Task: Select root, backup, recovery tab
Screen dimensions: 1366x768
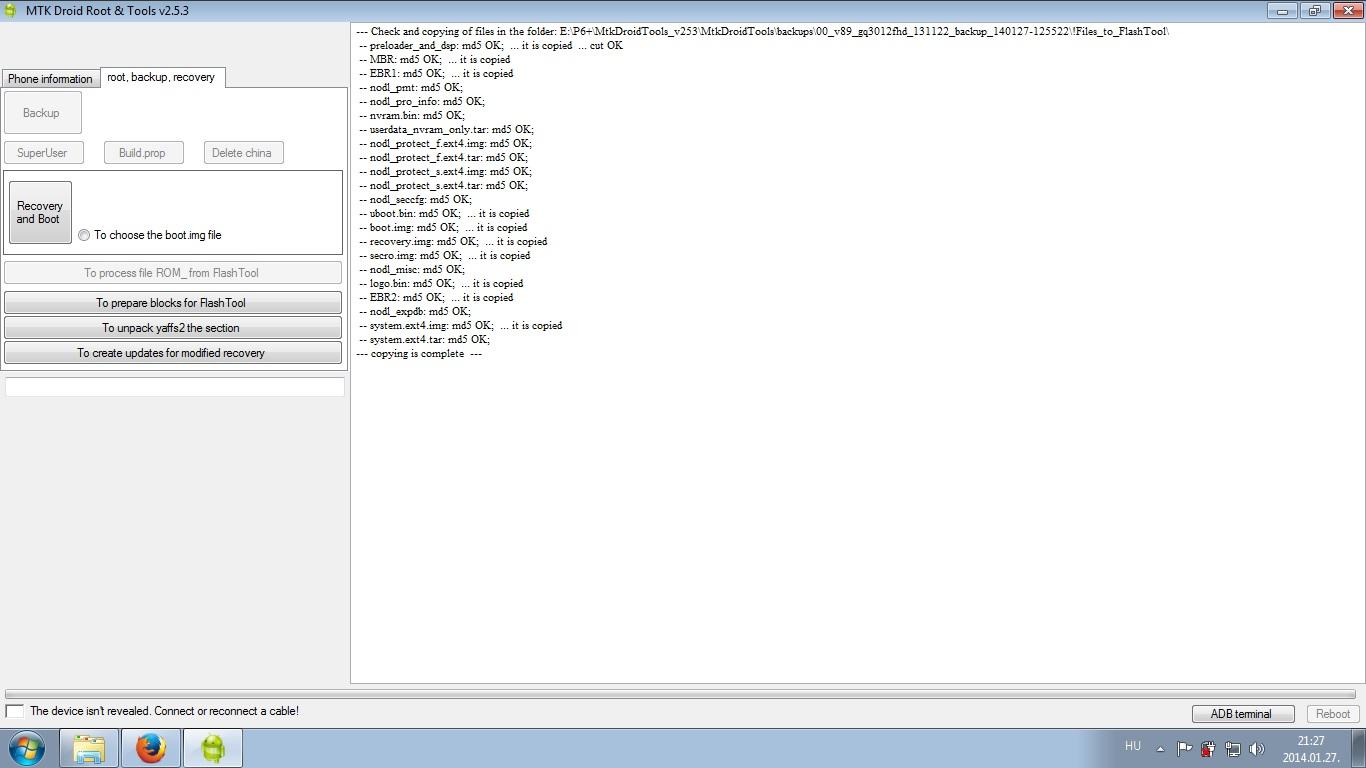Action: pyautogui.click(x=161, y=77)
